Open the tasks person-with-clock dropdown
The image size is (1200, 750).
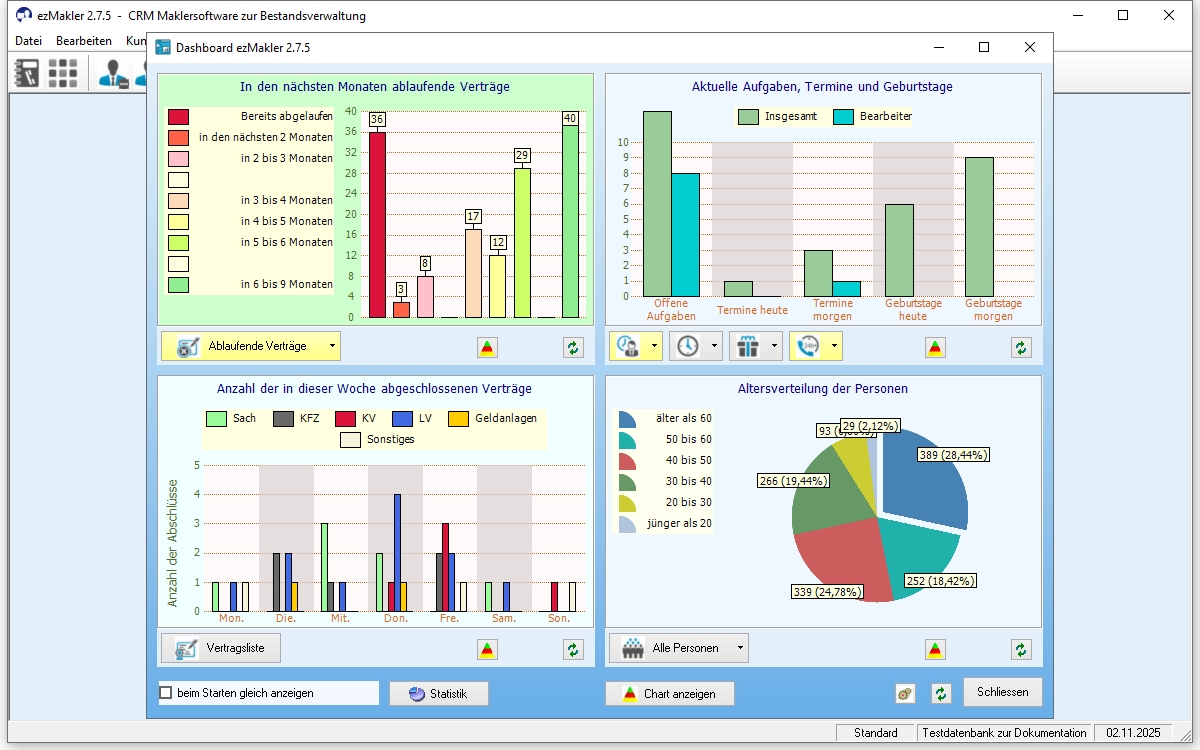636,346
